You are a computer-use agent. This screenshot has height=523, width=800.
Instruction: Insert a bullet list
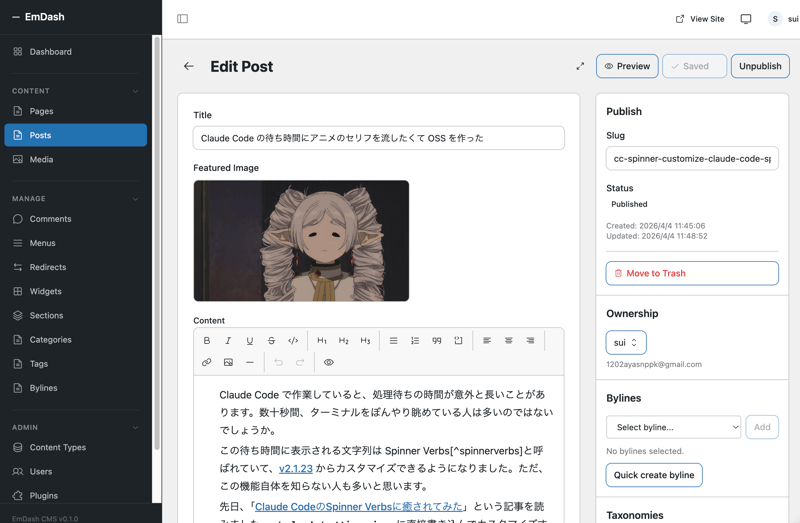click(393, 340)
